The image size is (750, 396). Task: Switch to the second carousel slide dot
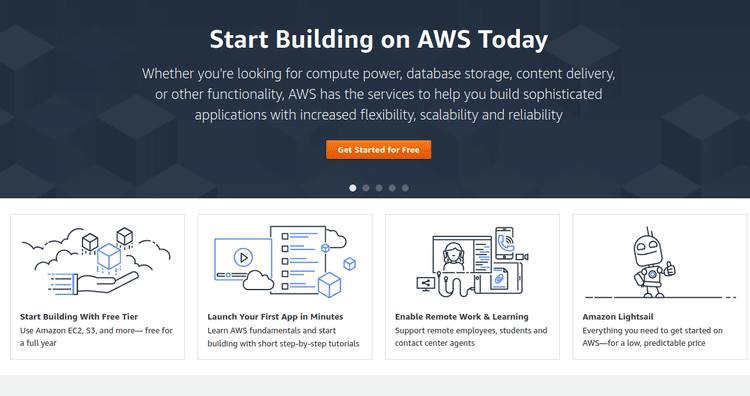tap(366, 188)
